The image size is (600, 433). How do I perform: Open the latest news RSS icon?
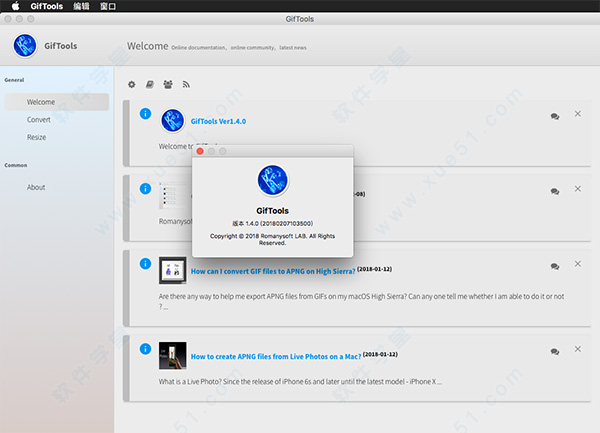pyautogui.click(x=186, y=84)
